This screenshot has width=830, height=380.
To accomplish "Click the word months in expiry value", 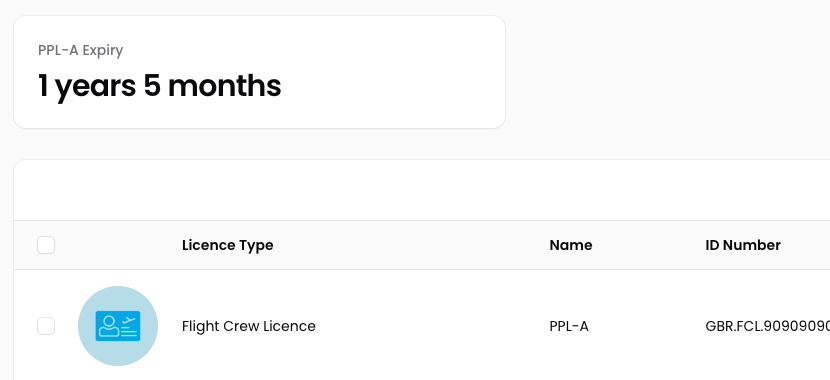I will tap(224, 86).
